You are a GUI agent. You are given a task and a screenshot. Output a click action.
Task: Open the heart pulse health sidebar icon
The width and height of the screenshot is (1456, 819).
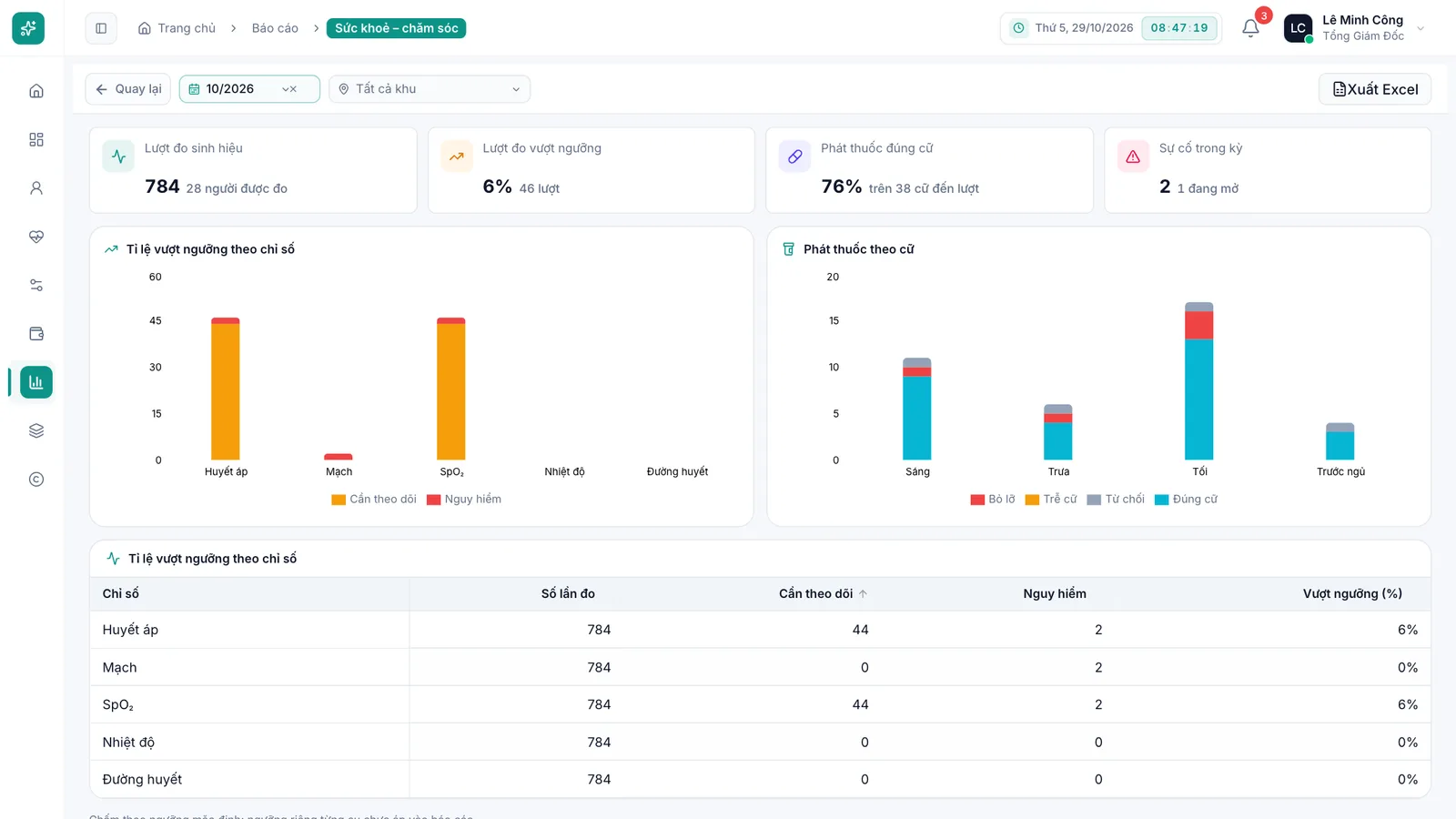click(36, 237)
